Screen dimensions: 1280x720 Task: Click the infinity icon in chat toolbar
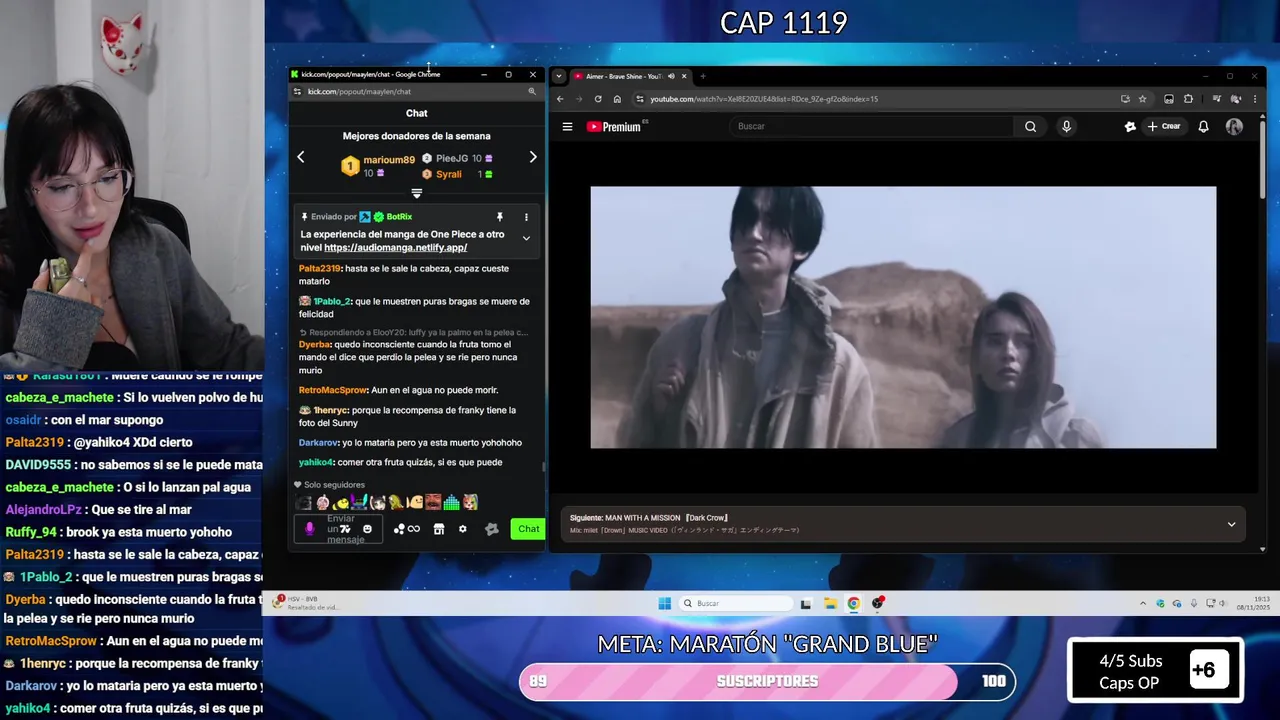point(414,529)
